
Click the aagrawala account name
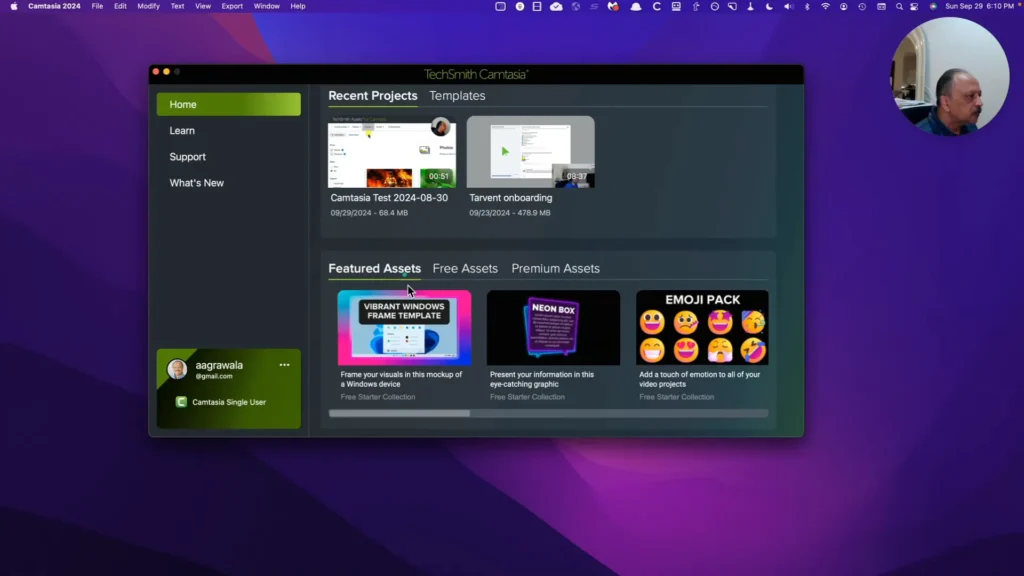coord(219,366)
